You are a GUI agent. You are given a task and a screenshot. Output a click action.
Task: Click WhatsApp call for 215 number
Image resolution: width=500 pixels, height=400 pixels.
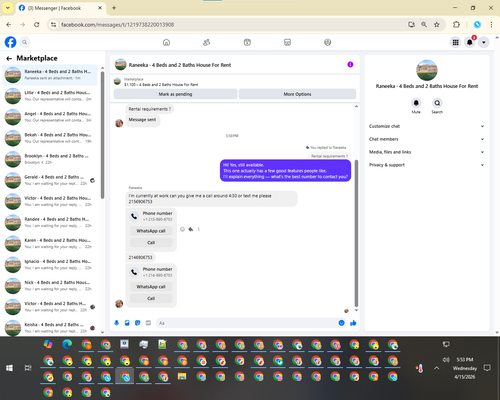pos(151,231)
